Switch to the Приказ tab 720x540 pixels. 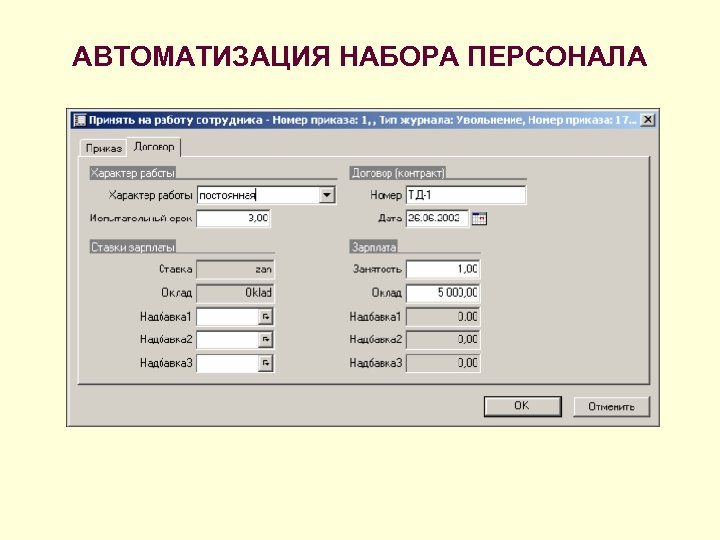click(x=103, y=148)
